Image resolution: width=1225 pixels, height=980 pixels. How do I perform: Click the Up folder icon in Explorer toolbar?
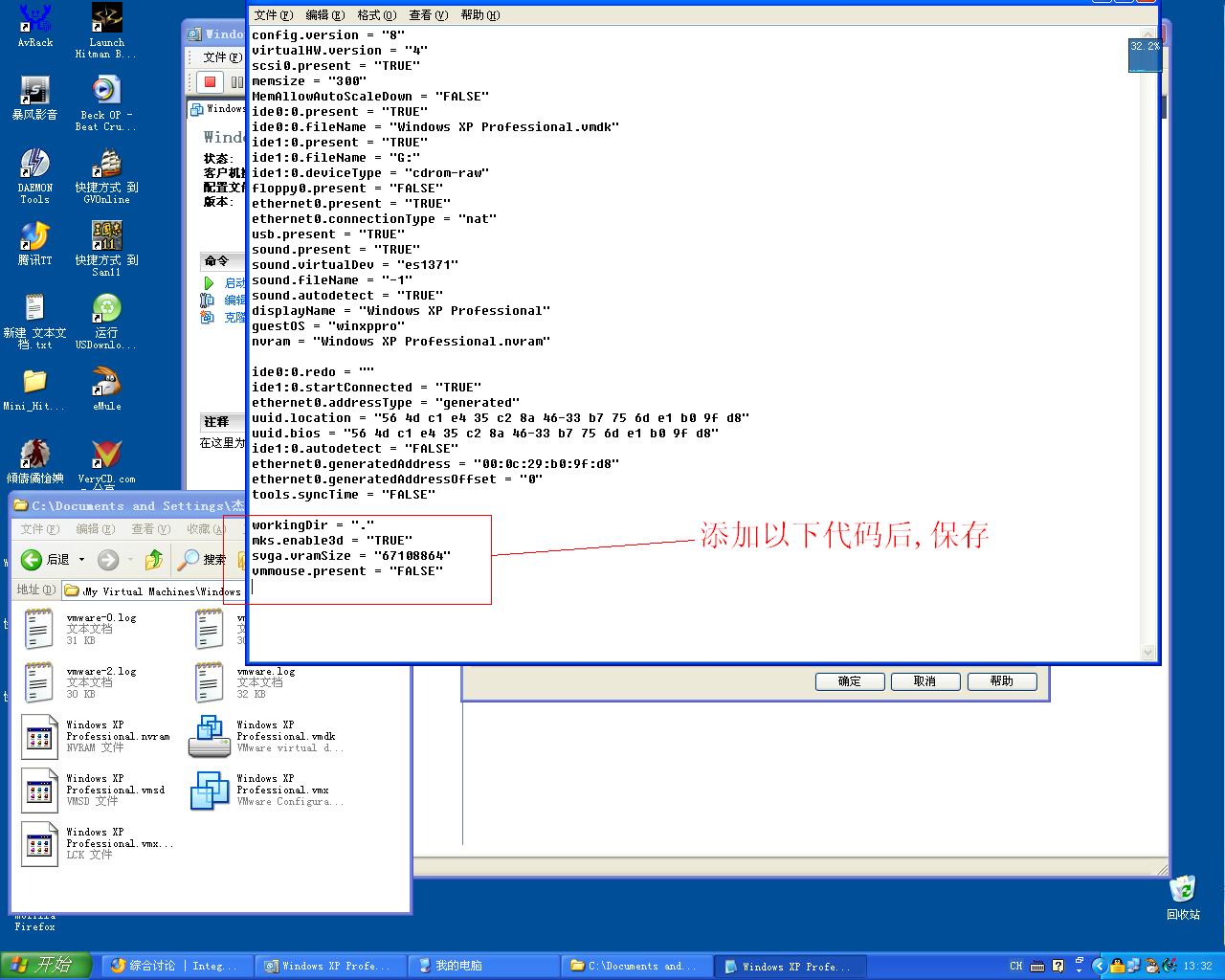tap(153, 559)
